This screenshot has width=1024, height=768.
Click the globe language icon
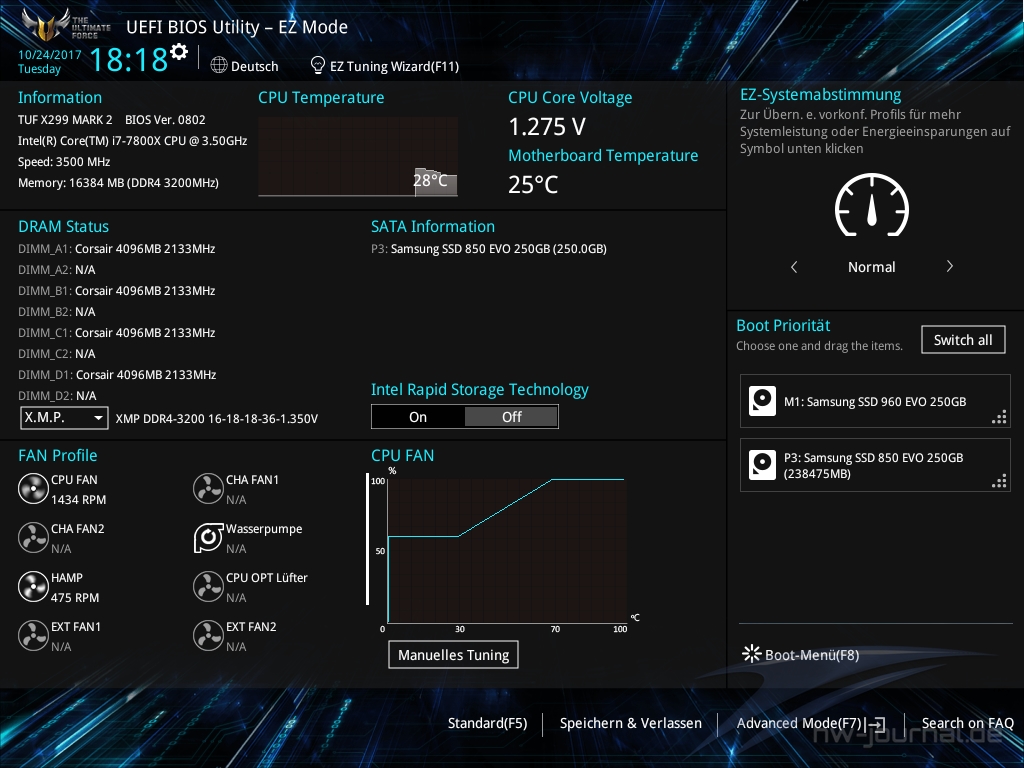219,65
